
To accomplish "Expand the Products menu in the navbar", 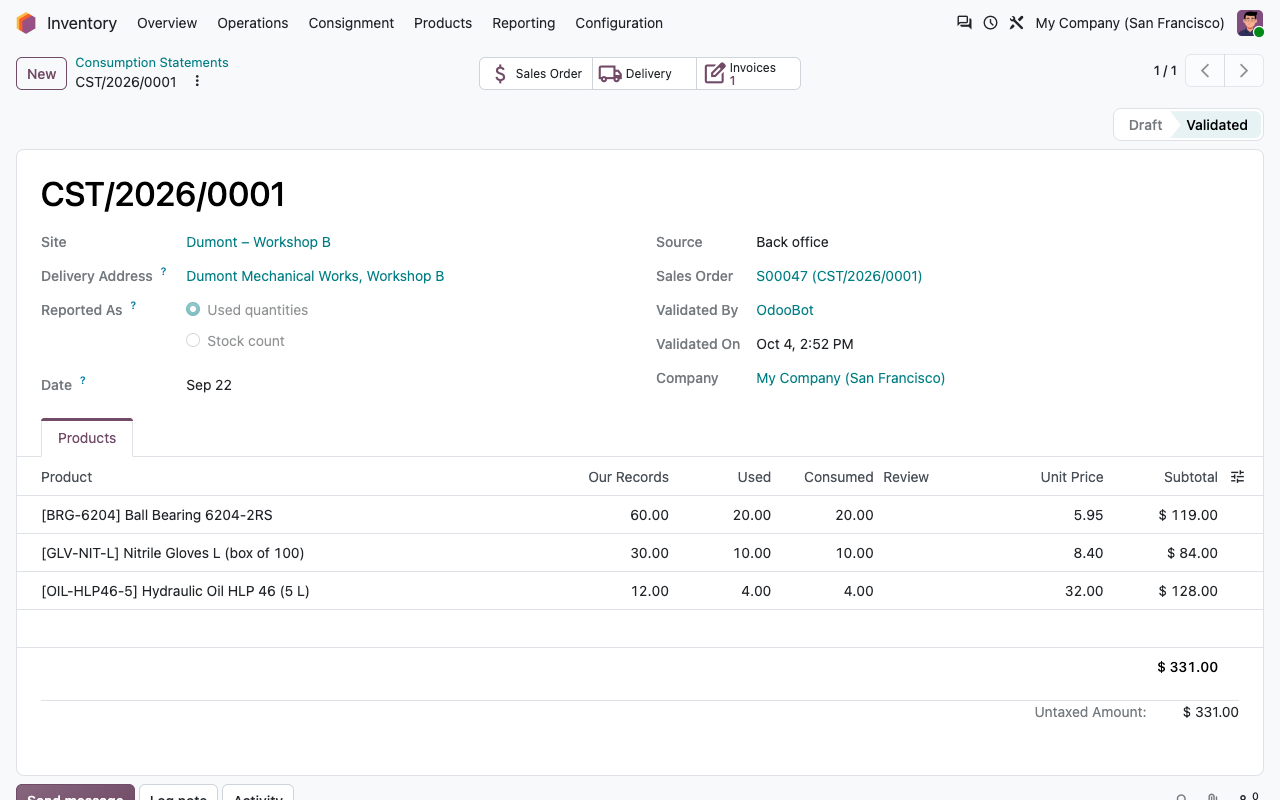I will [443, 23].
